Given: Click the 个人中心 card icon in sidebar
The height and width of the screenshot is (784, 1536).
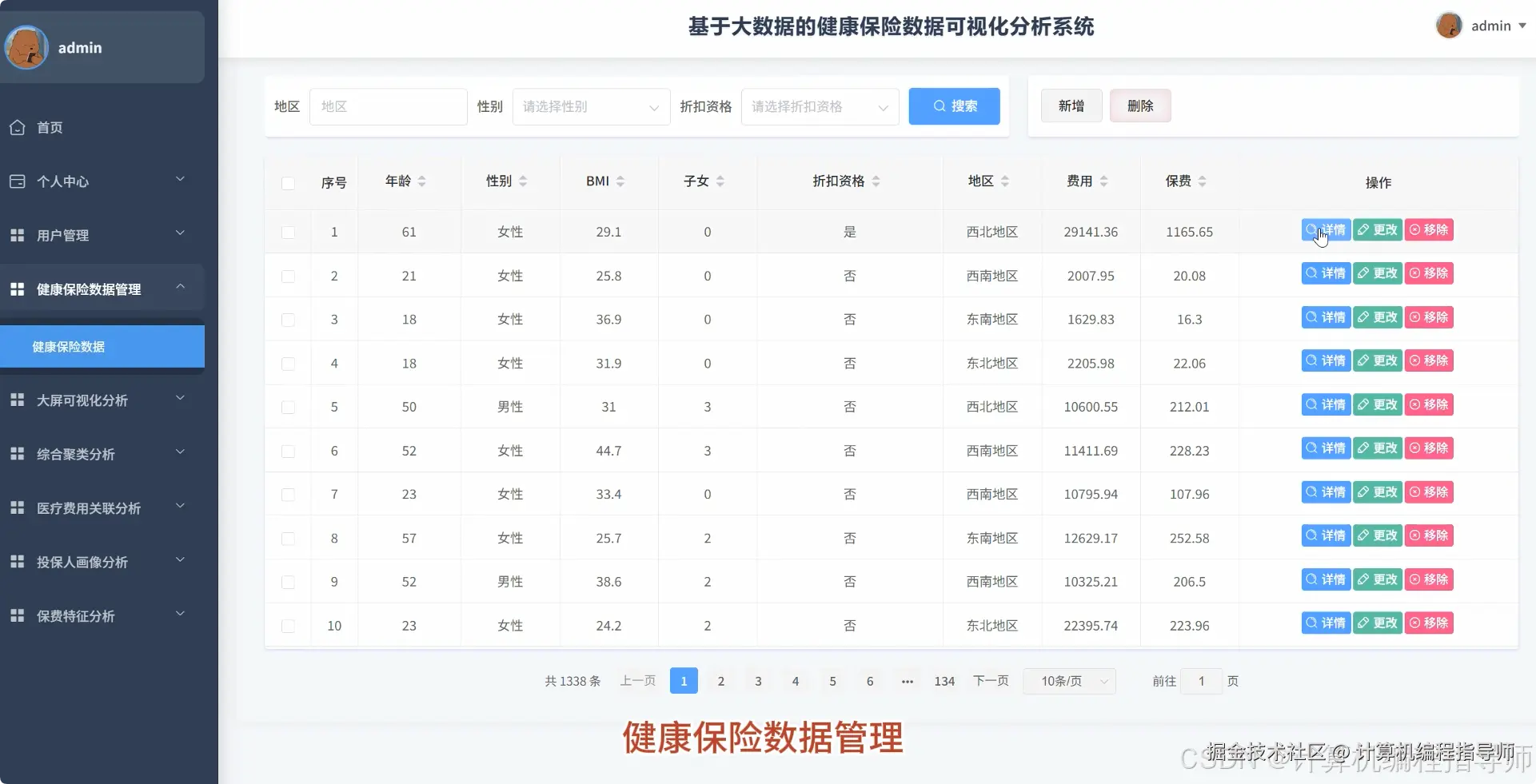Looking at the screenshot, I should tap(17, 181).
